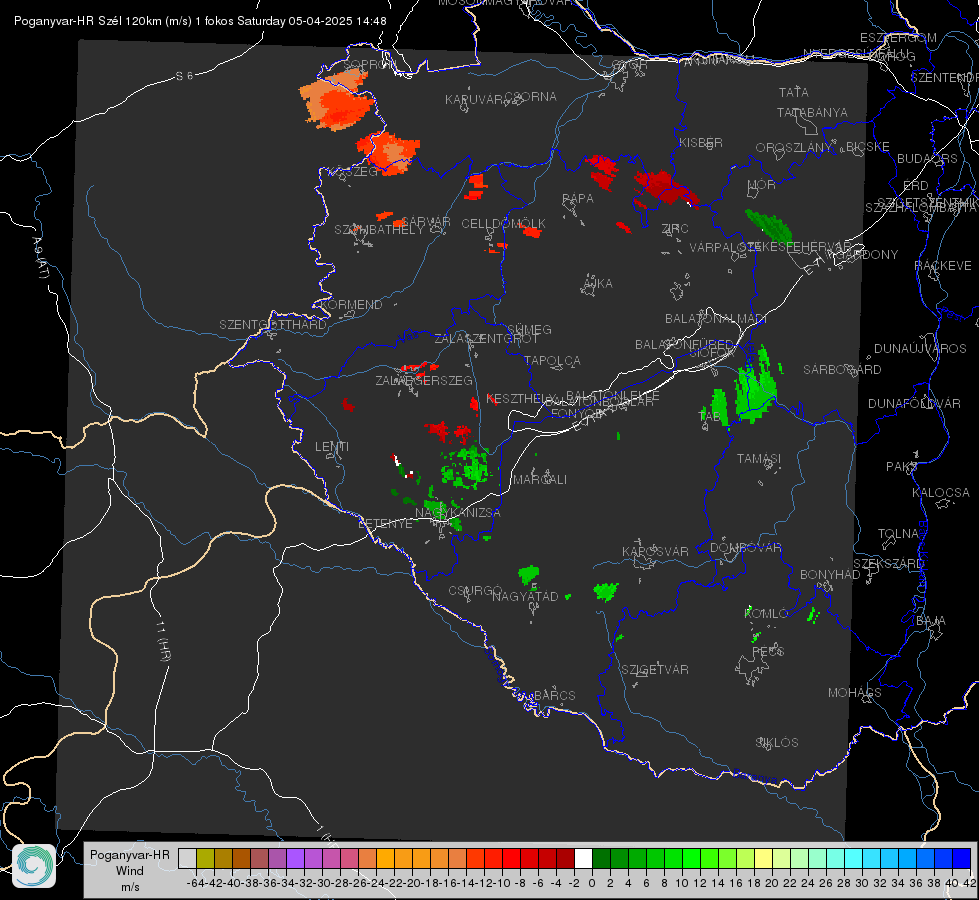Click the CSURGÓ city label
This screenshot has height=900, width=979.
click(475, 590)
